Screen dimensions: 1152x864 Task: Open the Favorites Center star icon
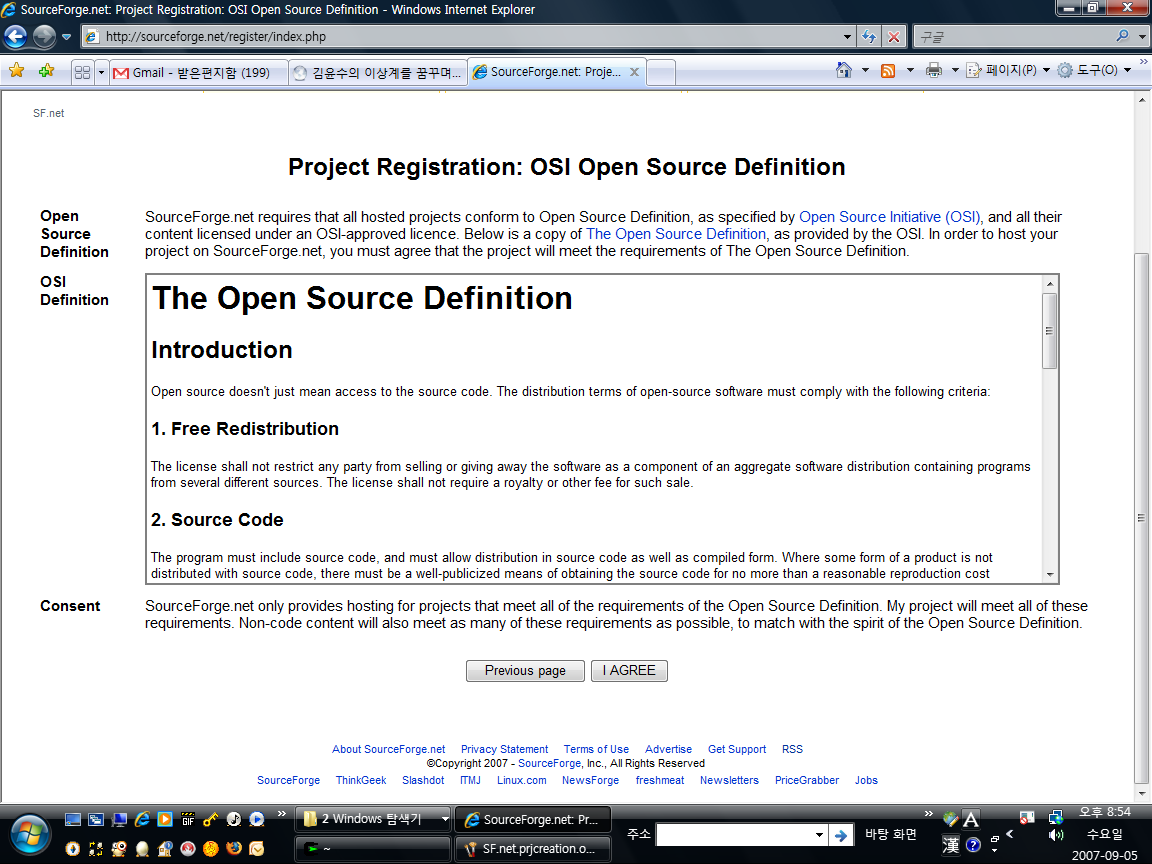click(x=16, y=71)
